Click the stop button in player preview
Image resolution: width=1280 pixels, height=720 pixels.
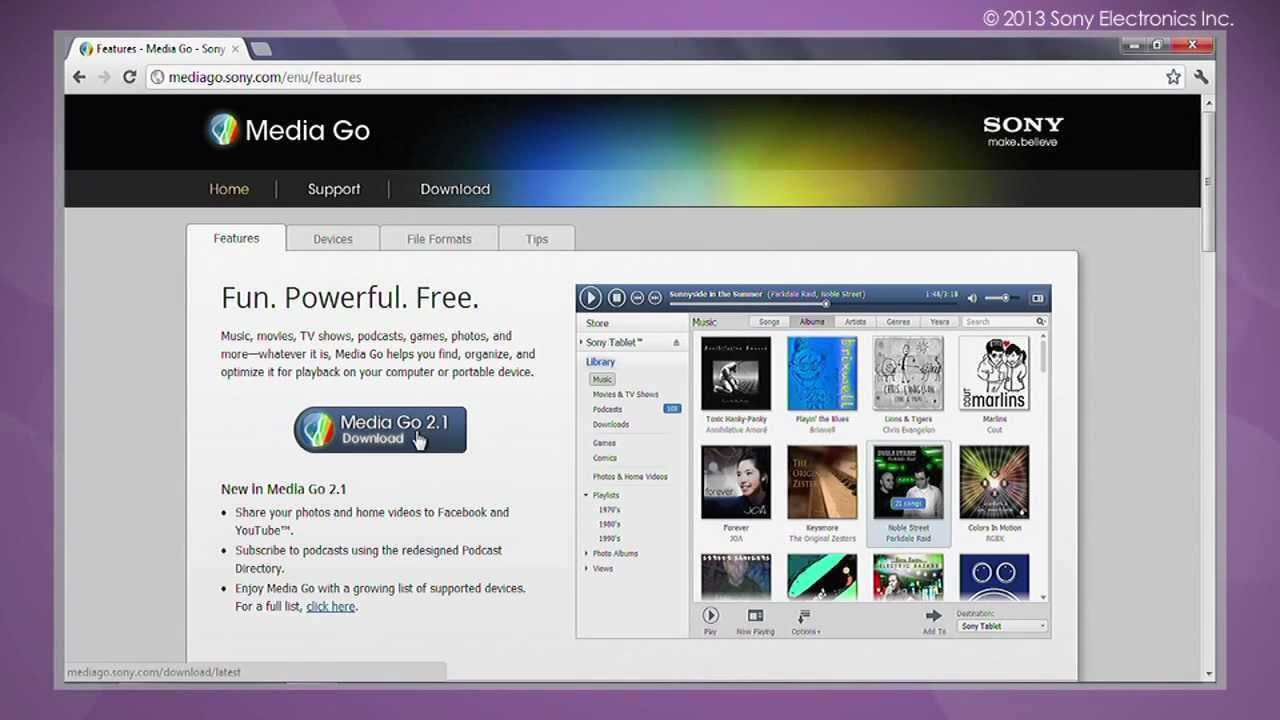617,297
